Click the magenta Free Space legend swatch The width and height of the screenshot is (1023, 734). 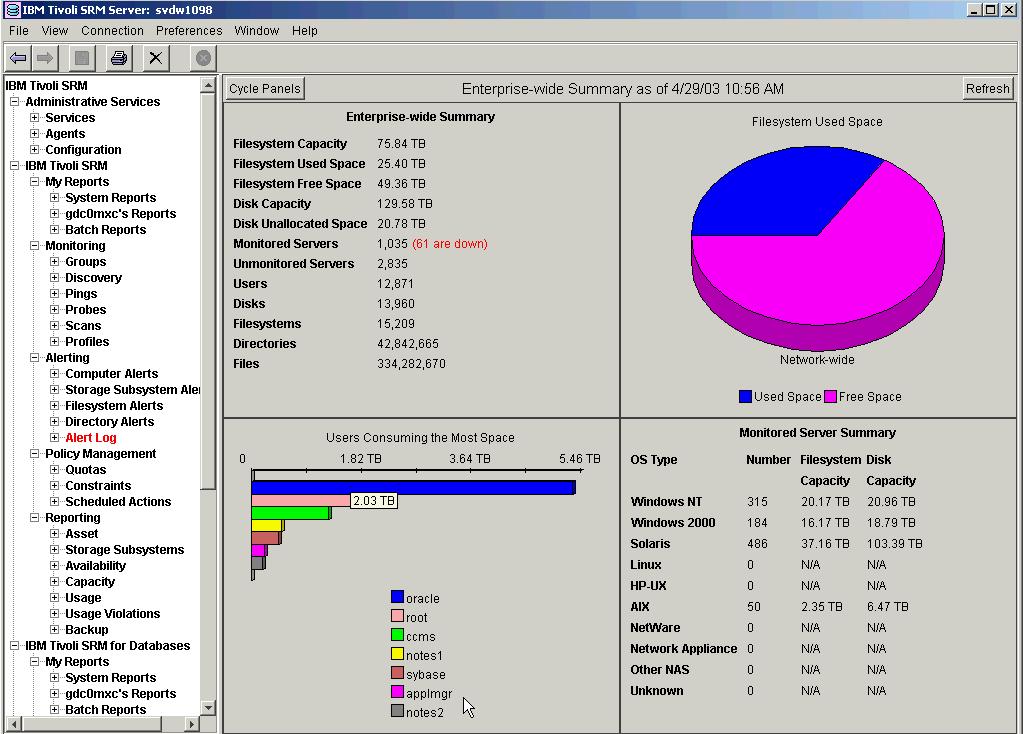tap(831, 396)
